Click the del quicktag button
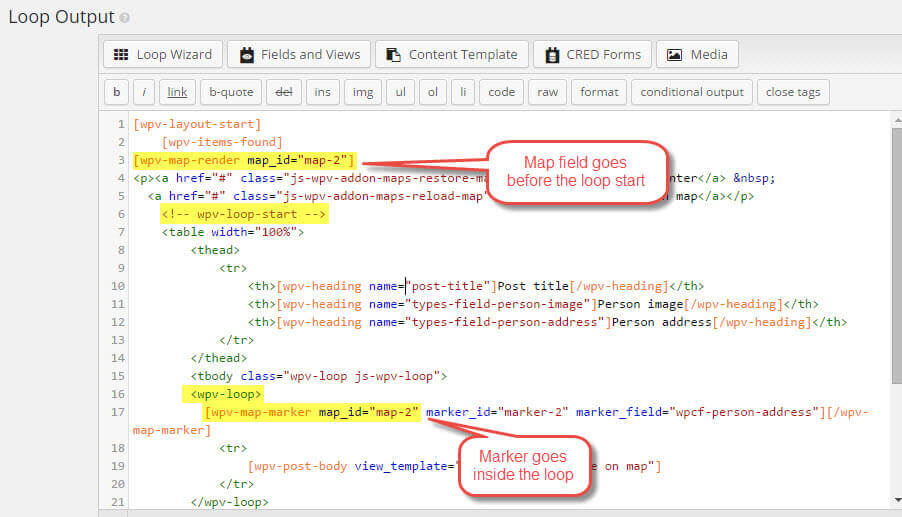Screen dimensions: 902x517 (x=284, y=92)
